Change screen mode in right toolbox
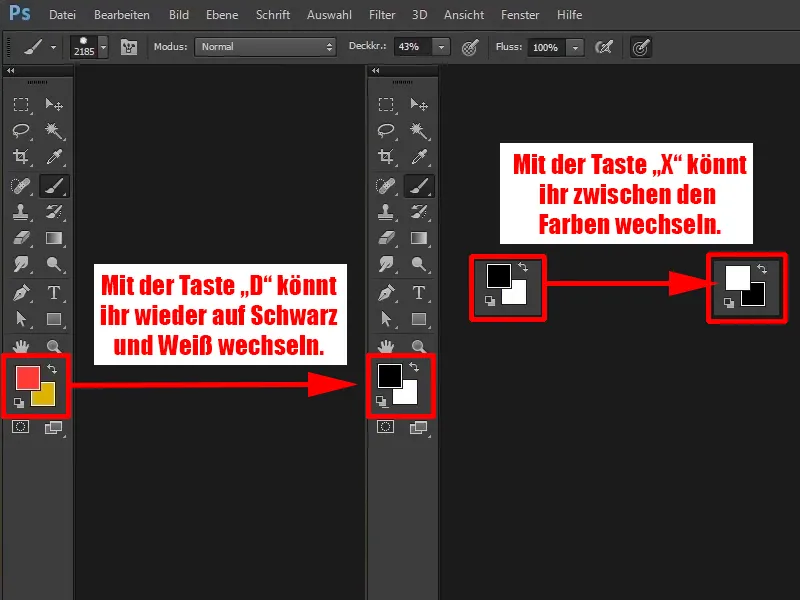Screen dimensions: 800x600 pos(418,428)
